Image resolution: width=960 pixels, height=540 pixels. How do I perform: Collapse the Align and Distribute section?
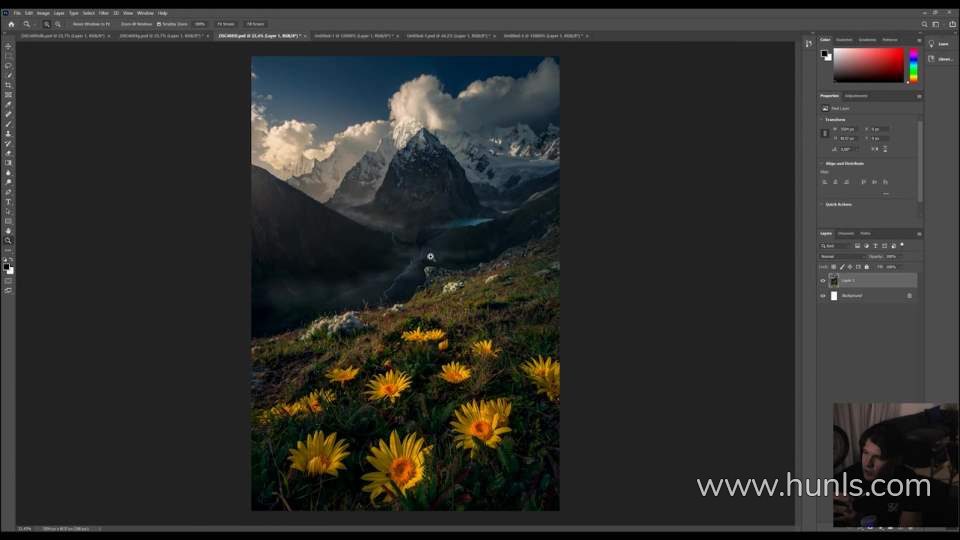tap(822, 163)
